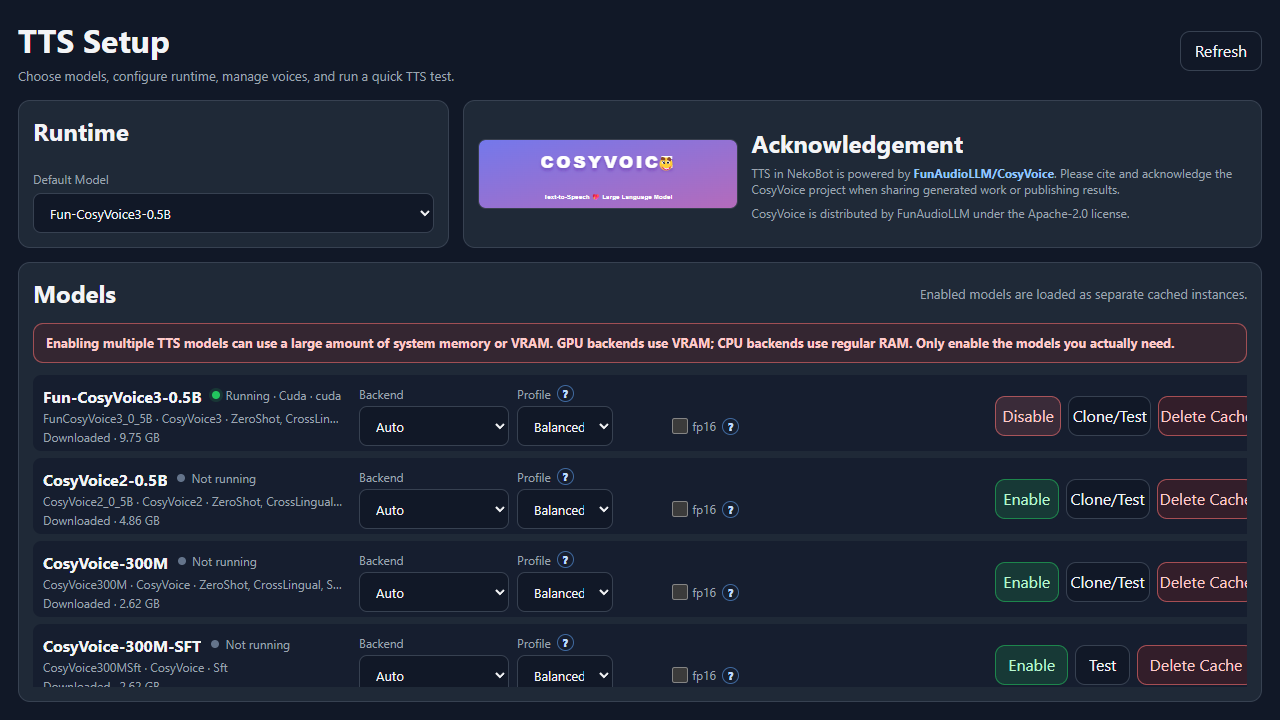1280x720 pixels.
Task: Click the CosyVoice banner image
Action: pyautogui.click(x=608, y=174)
